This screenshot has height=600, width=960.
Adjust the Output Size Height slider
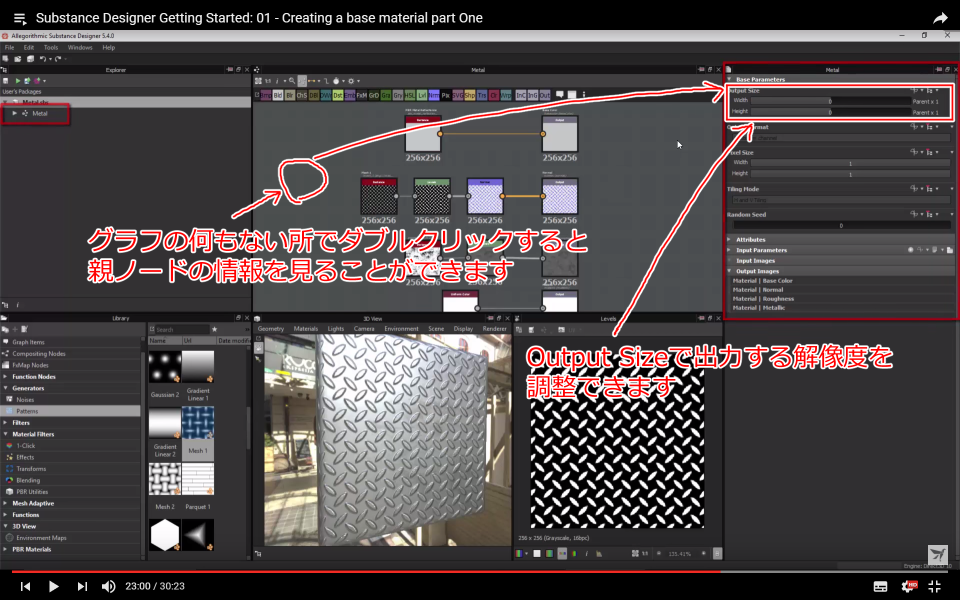point(831,112)
